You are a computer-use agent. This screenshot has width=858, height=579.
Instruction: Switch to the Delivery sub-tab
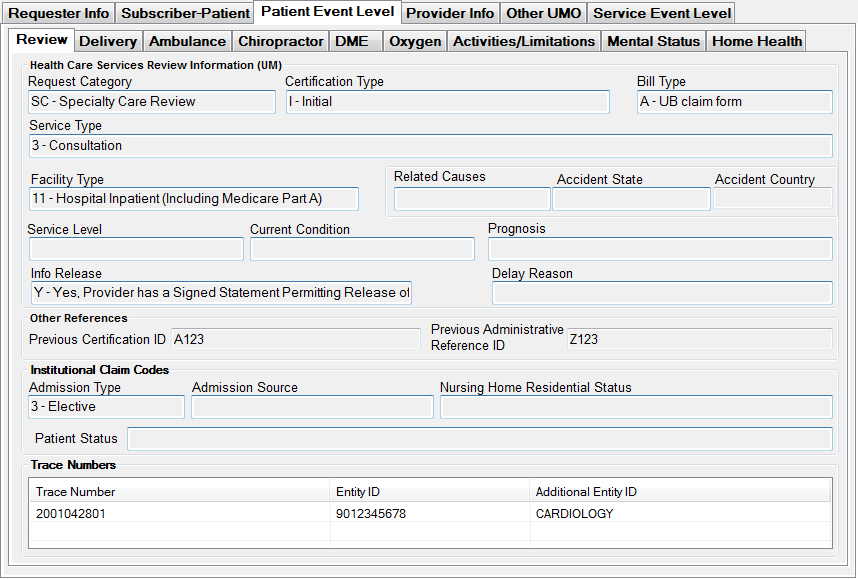[x=108, y=41]
